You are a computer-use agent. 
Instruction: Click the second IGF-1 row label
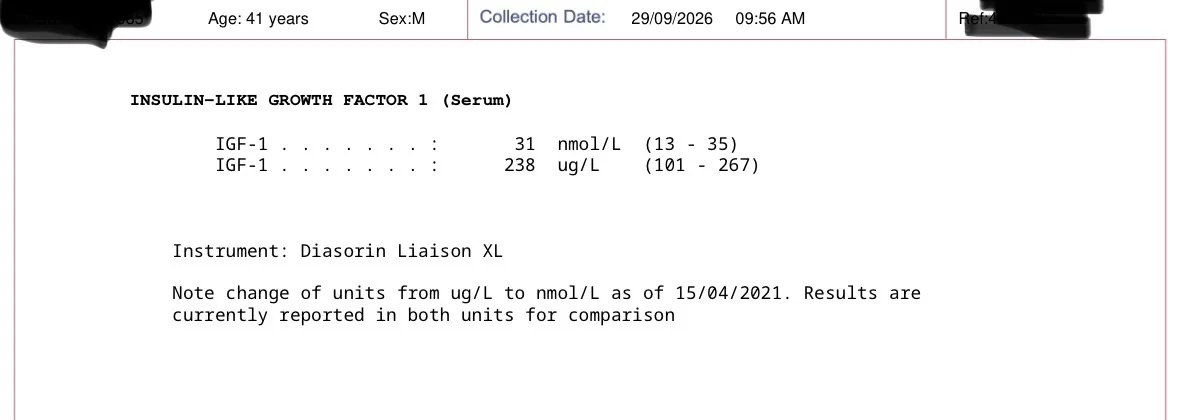click(x=242, y=165)
